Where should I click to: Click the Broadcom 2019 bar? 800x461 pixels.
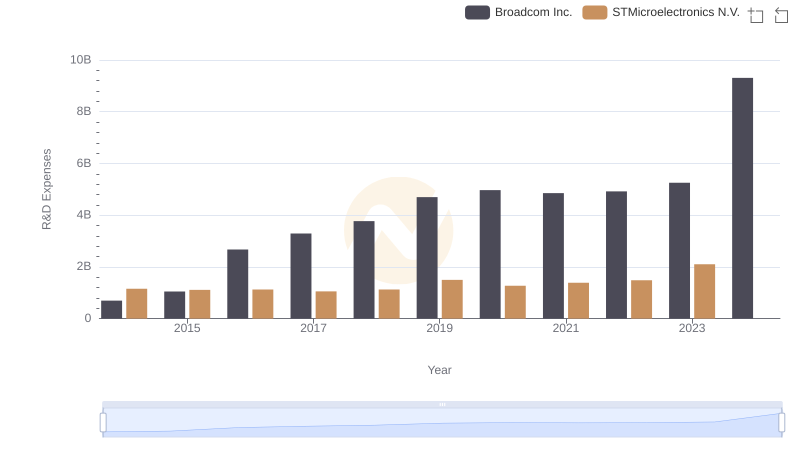point(427,258)
